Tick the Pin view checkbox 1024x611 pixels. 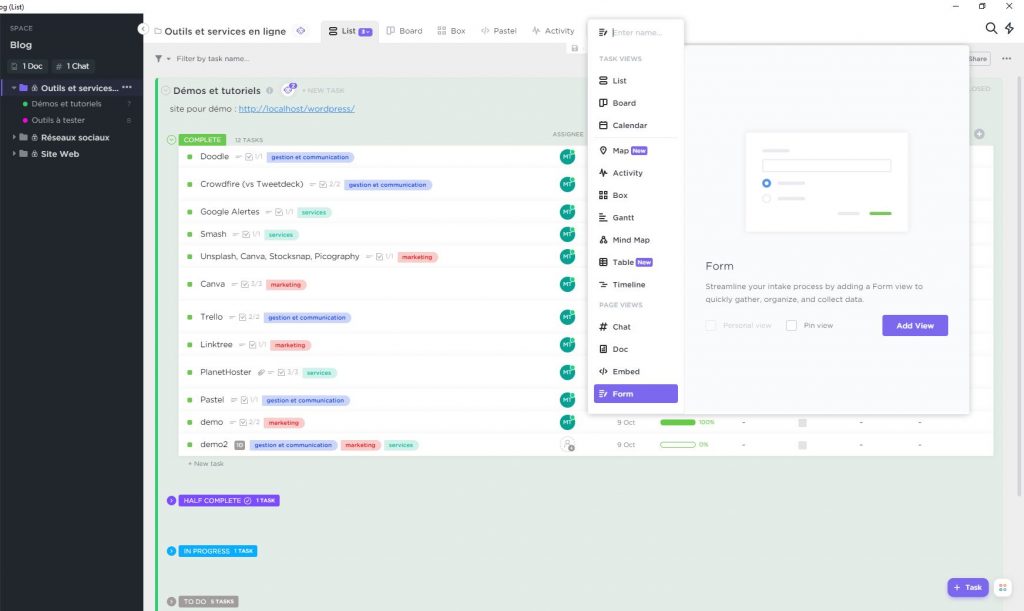[791, 325]
